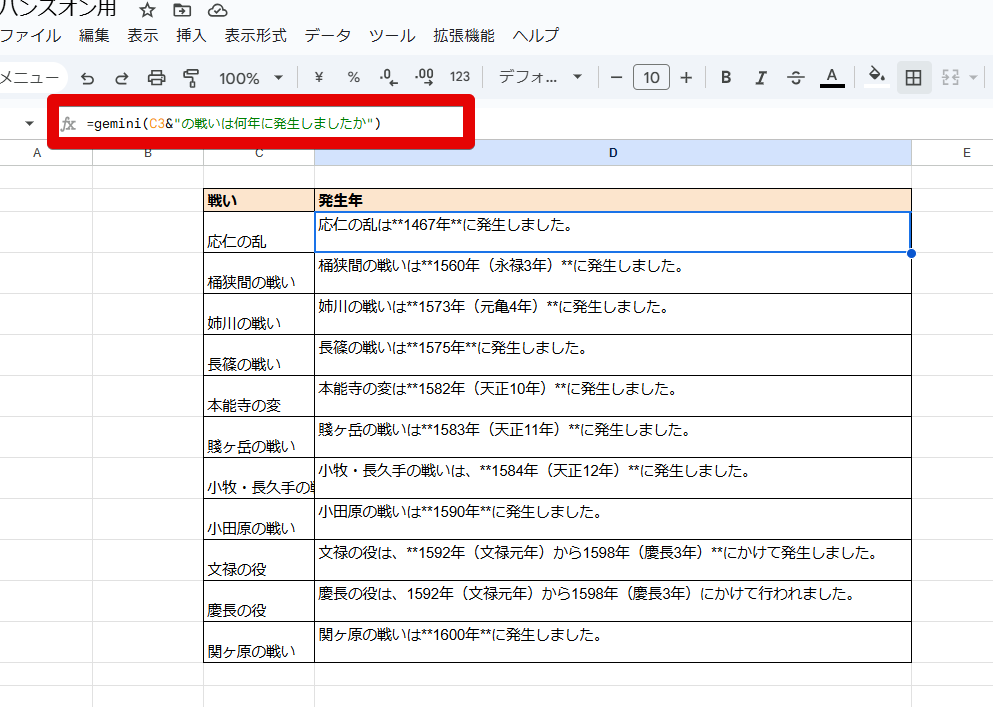Print the spreadsheet
This screenshot has width=993, height=707.
tap(156, 78)
